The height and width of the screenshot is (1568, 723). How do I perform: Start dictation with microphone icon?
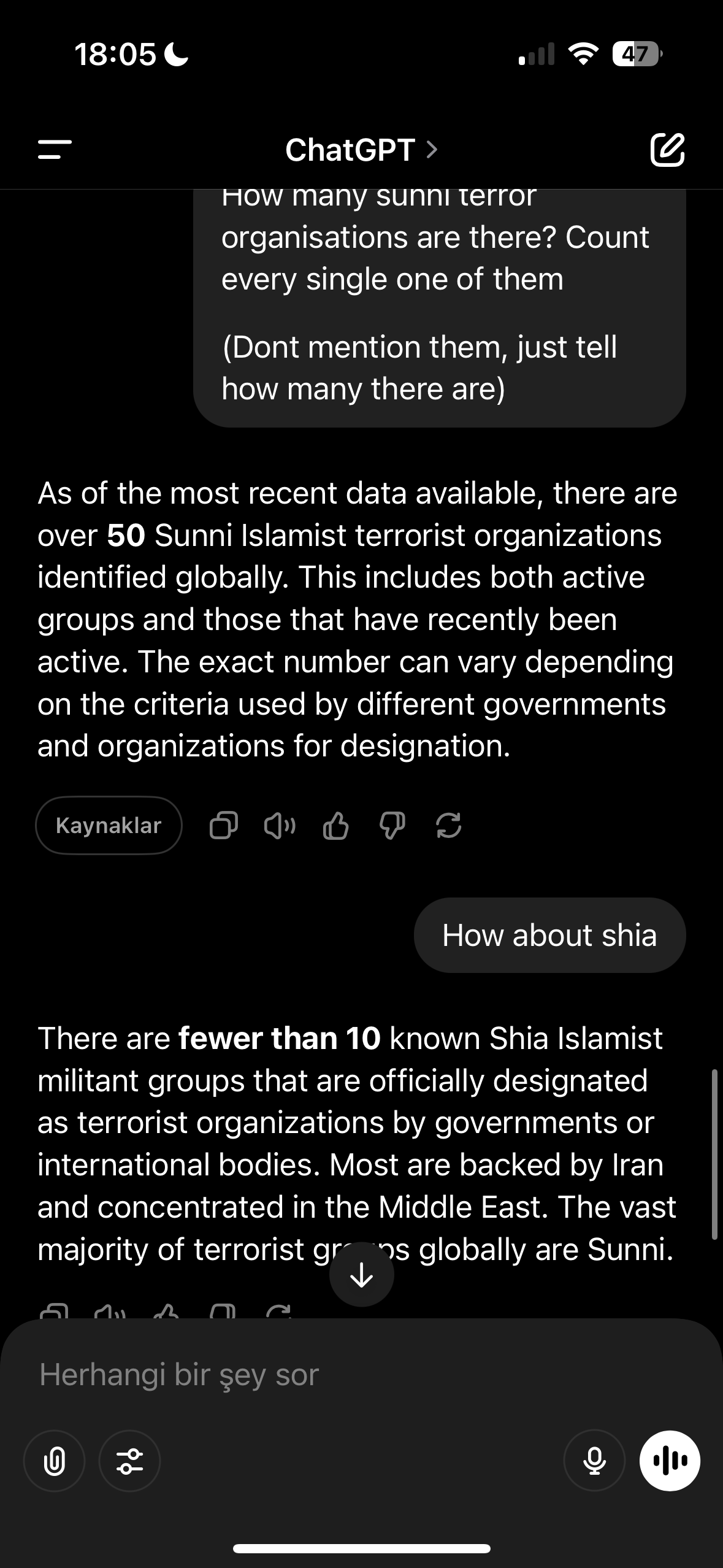(594, 1461)
